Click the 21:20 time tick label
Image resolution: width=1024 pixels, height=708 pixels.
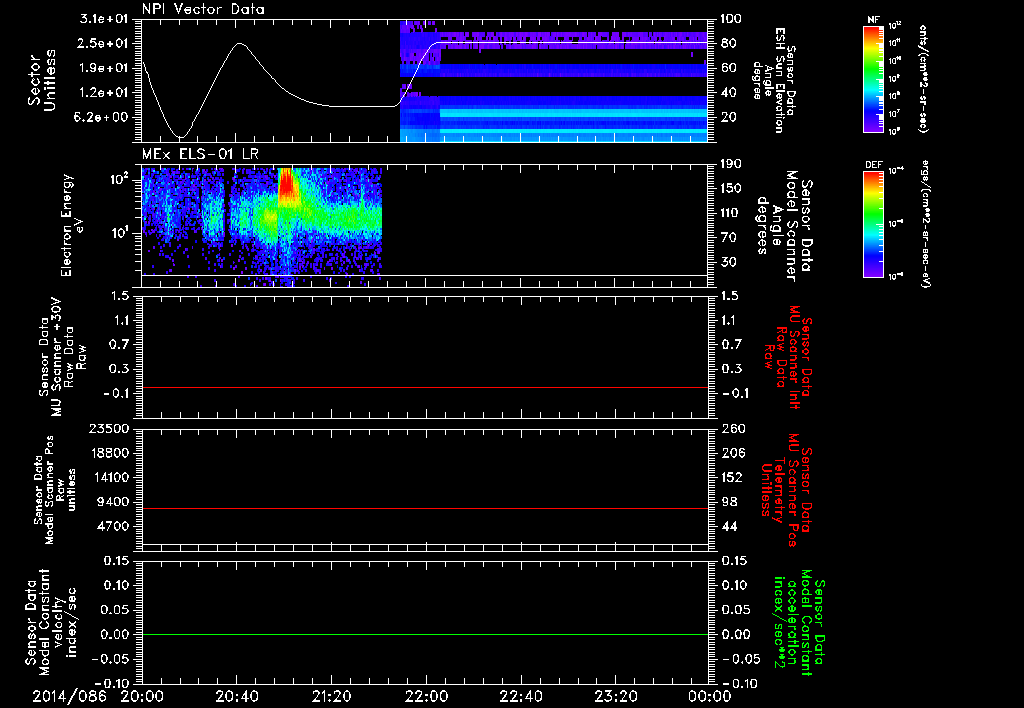[x=331, y=696]
